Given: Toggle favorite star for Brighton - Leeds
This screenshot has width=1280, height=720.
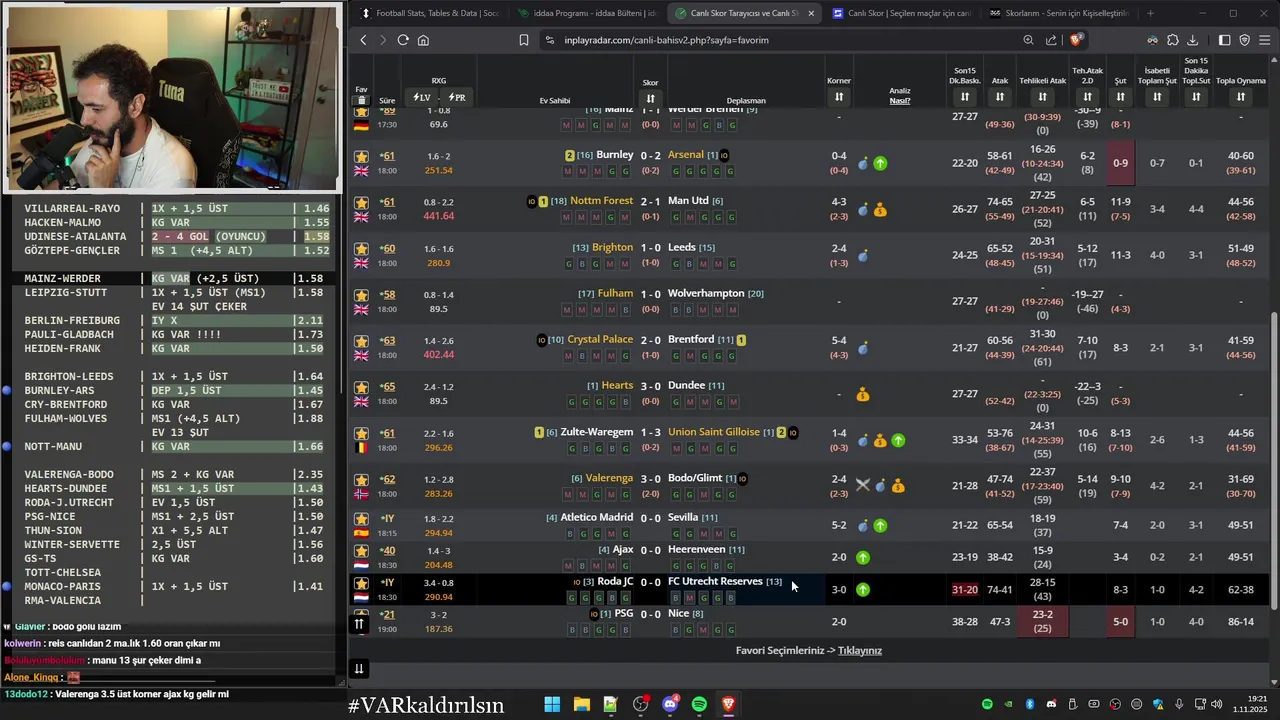Looking at the screenshot, I should (361, 249).
